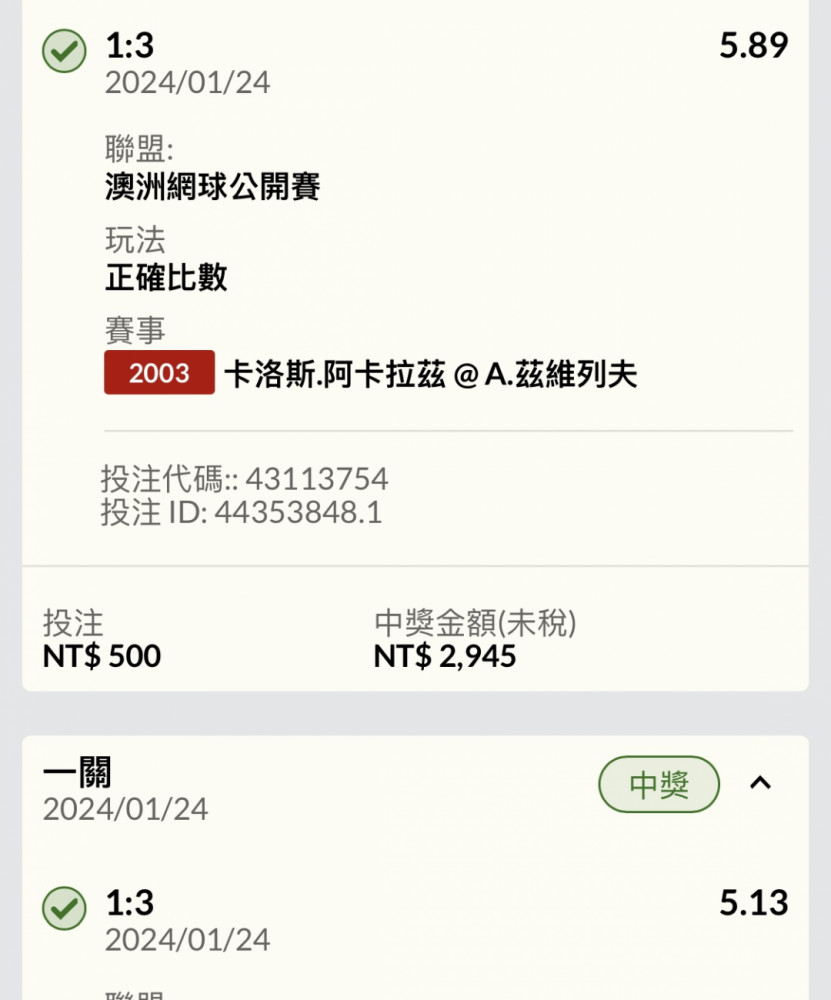Tap league name 澳洲網球公開賽

[x=212, y=187]
